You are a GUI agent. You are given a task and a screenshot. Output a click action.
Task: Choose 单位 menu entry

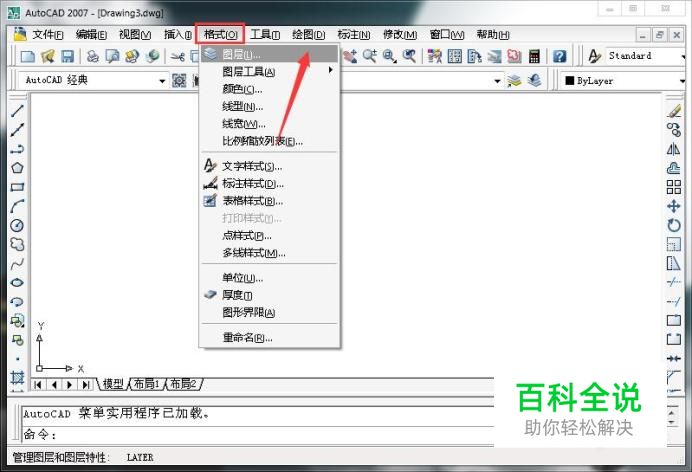(270, 278)
